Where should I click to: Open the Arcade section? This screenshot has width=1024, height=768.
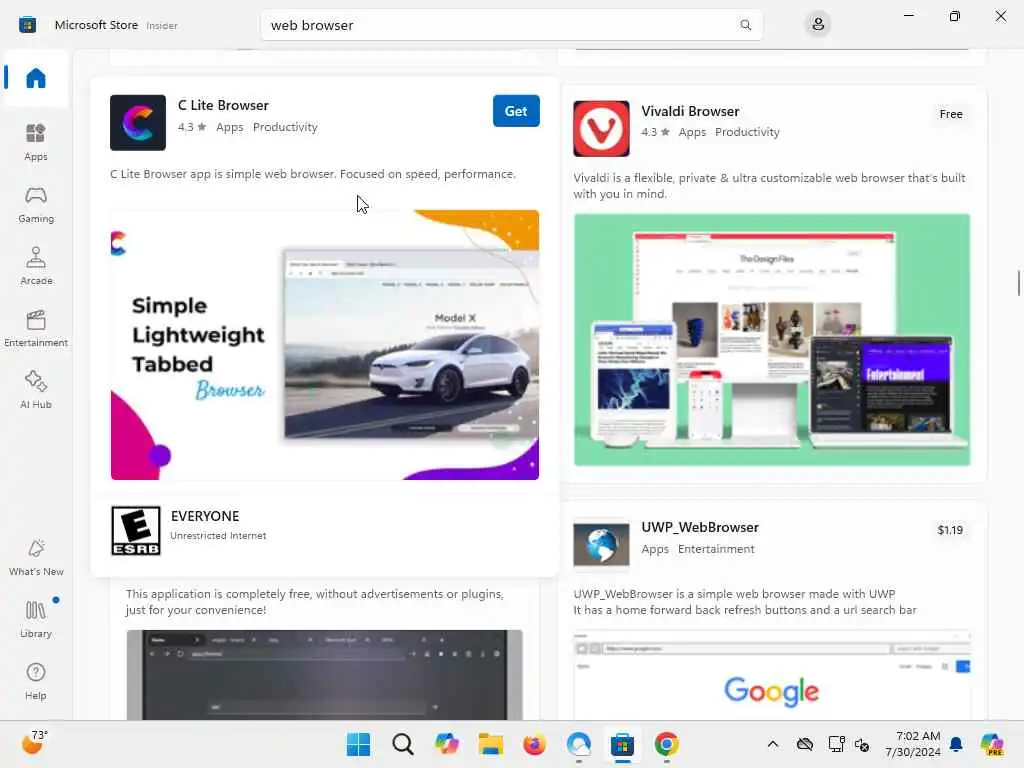pos(36,266)
